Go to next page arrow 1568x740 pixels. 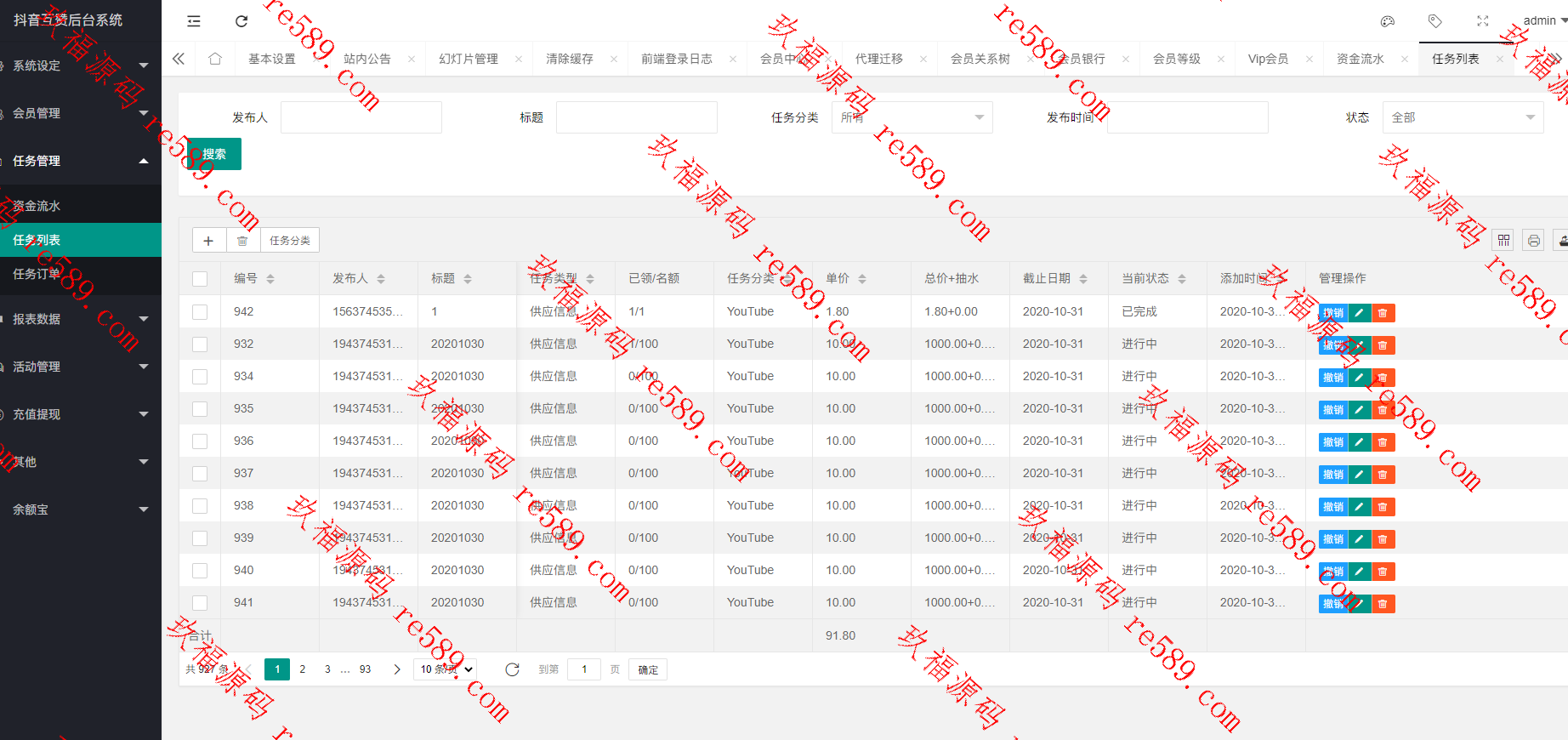tap(397, 669)
